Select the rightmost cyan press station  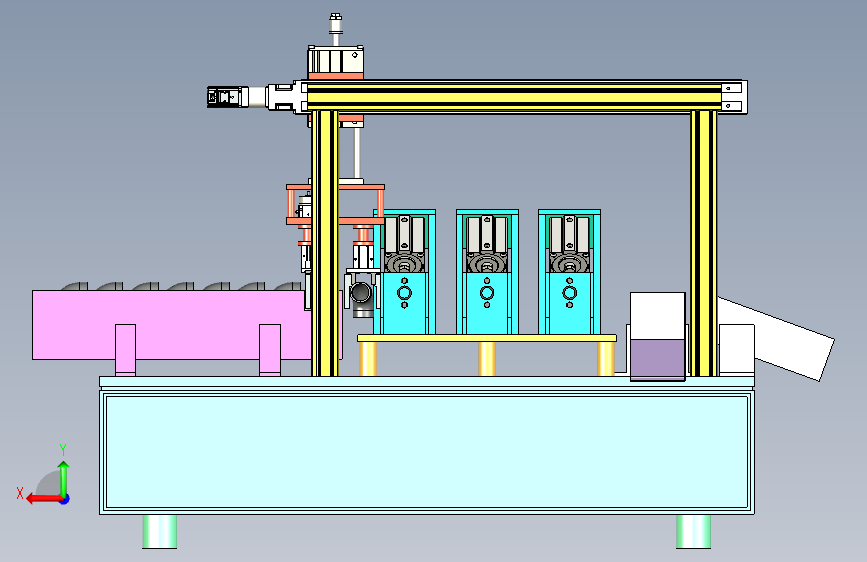click(570, 272)
